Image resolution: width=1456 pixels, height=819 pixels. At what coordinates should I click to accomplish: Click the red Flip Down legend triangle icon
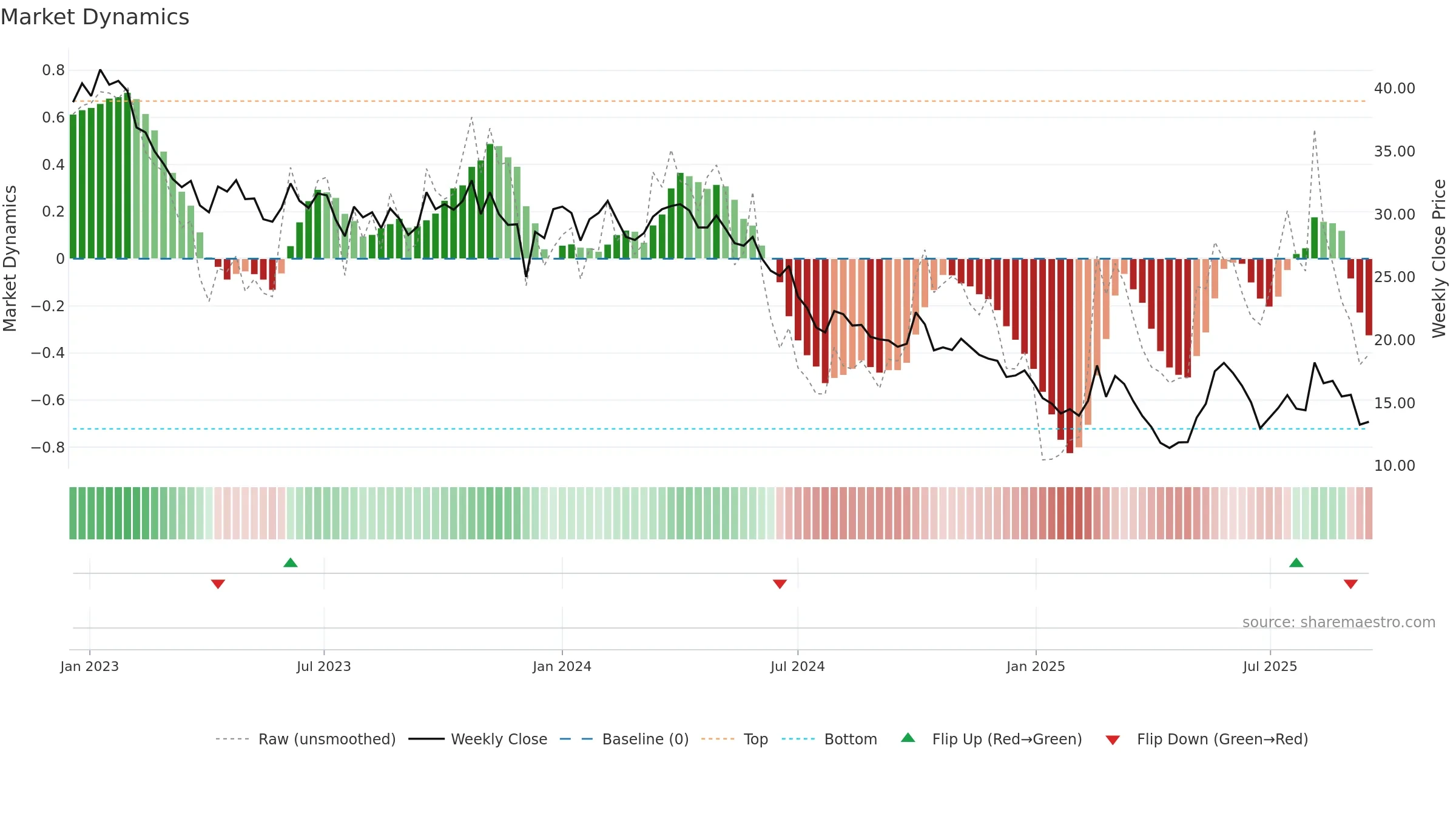1113,740
